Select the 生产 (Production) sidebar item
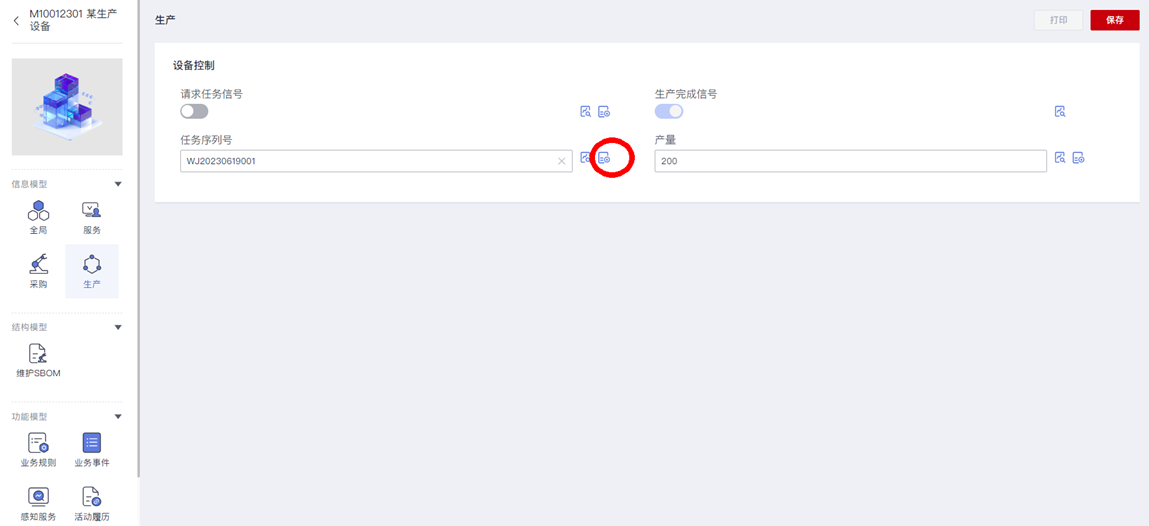This screenshot has width=1149, height=526. point(92,270)
